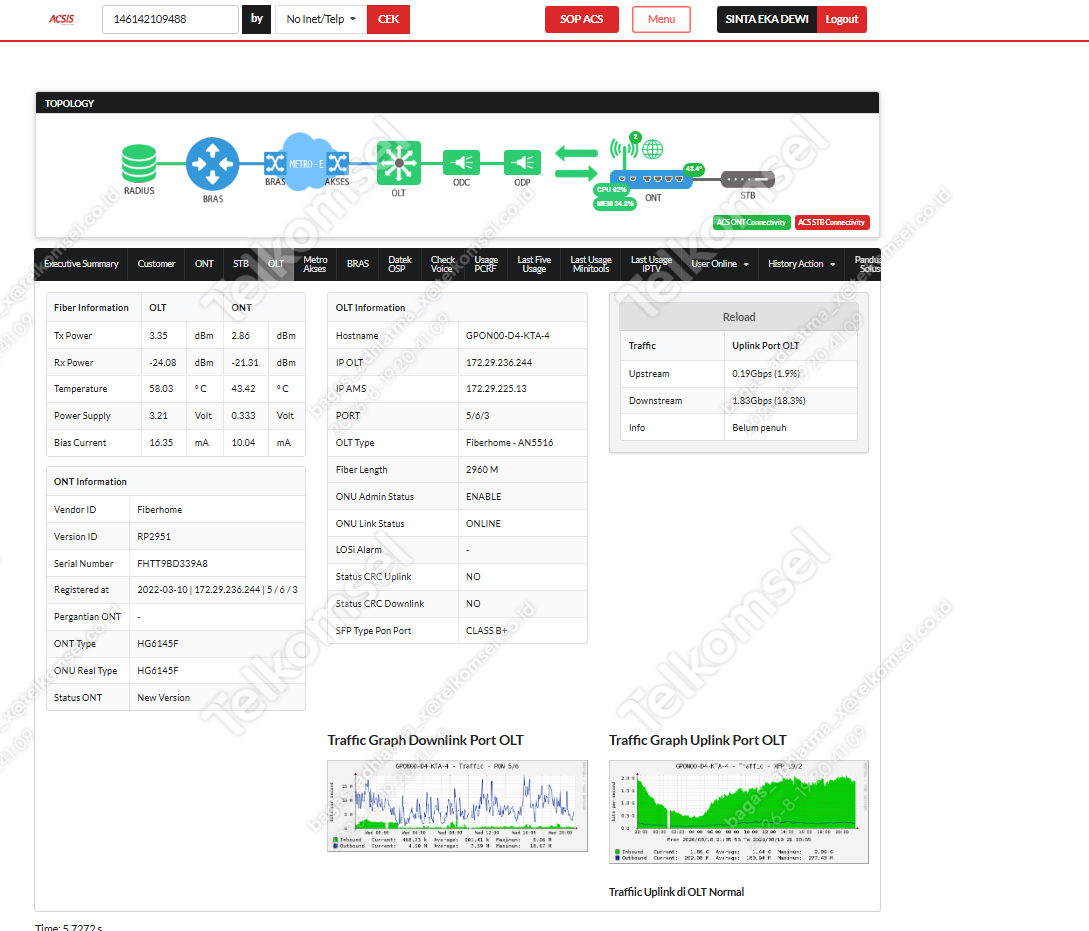1089x931 pixels.
Task: Open the Traffic Graph Downlink Port OLT image
Action: pos(457,805)
